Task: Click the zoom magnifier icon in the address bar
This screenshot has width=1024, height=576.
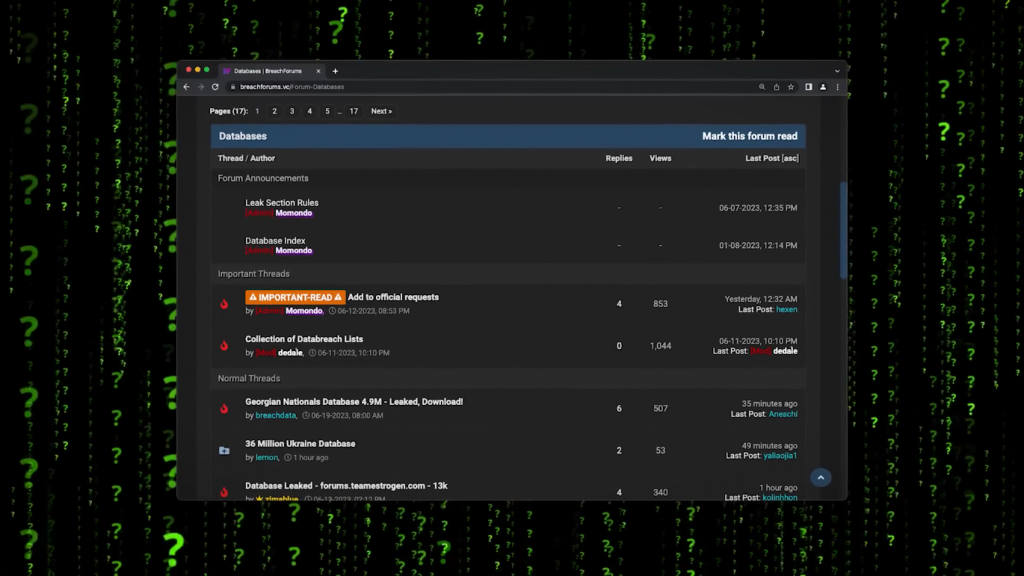Action: 762,87
